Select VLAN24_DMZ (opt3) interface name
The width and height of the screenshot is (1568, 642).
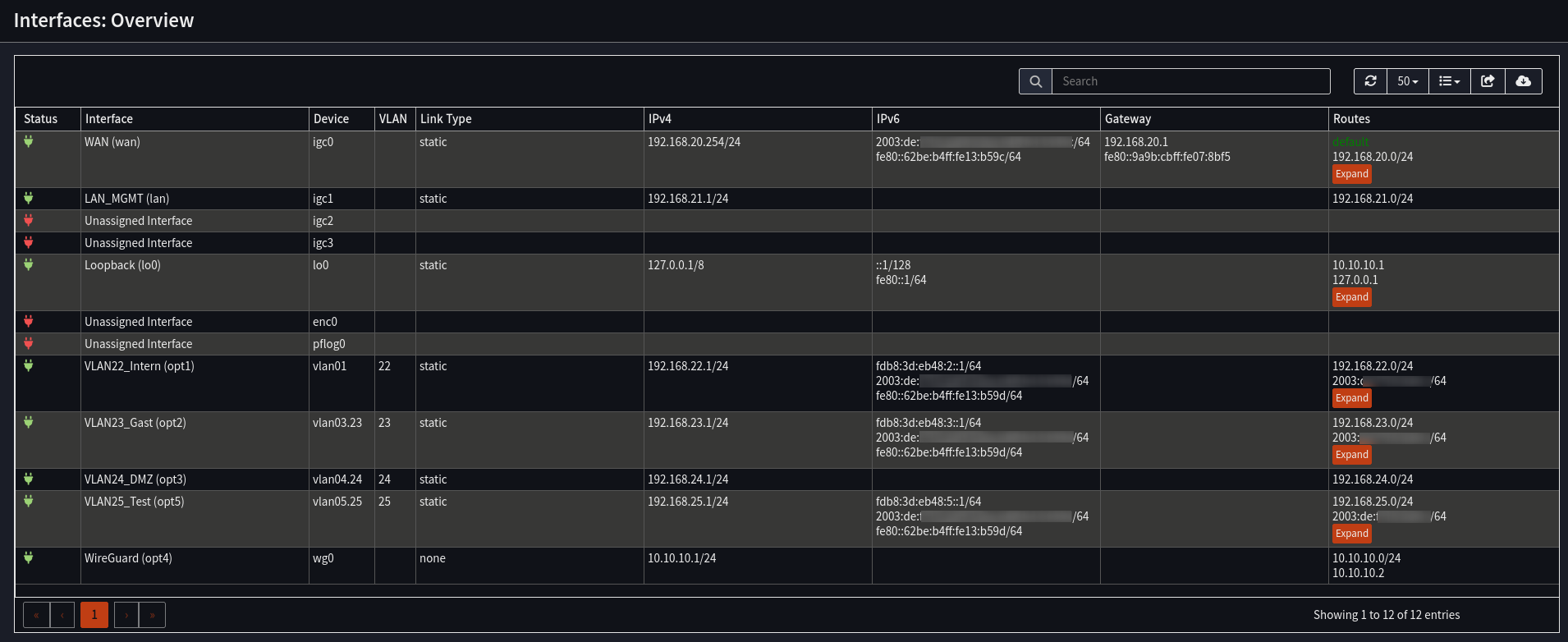(135, 479)
